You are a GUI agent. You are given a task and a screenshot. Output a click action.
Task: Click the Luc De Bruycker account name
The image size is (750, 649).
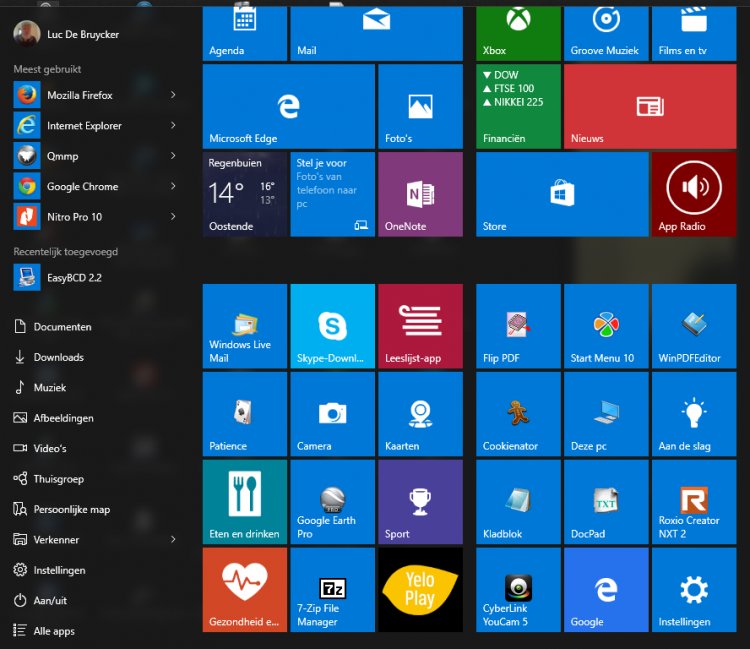(x=82, y=34)
